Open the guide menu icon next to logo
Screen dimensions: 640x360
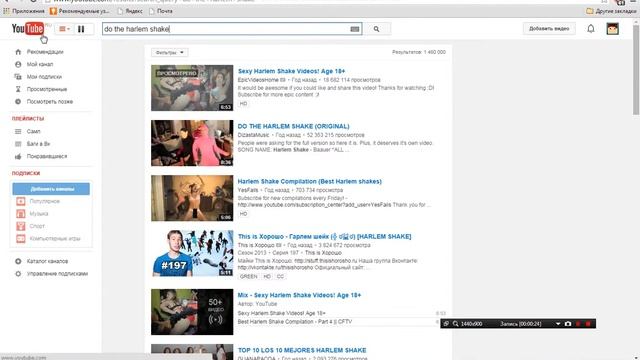tap(64, 29)
